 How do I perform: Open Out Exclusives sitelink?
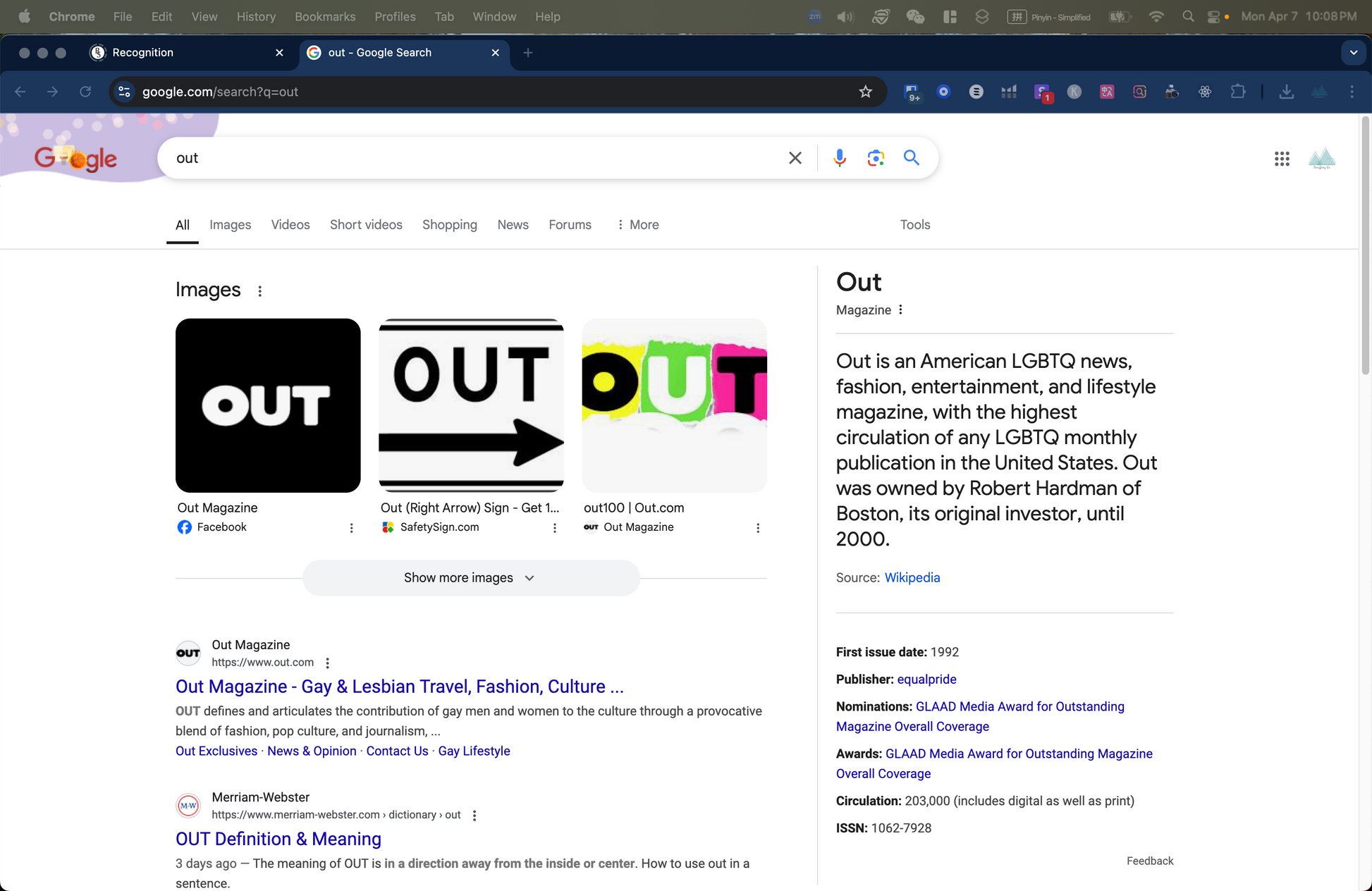pos(216,751)
